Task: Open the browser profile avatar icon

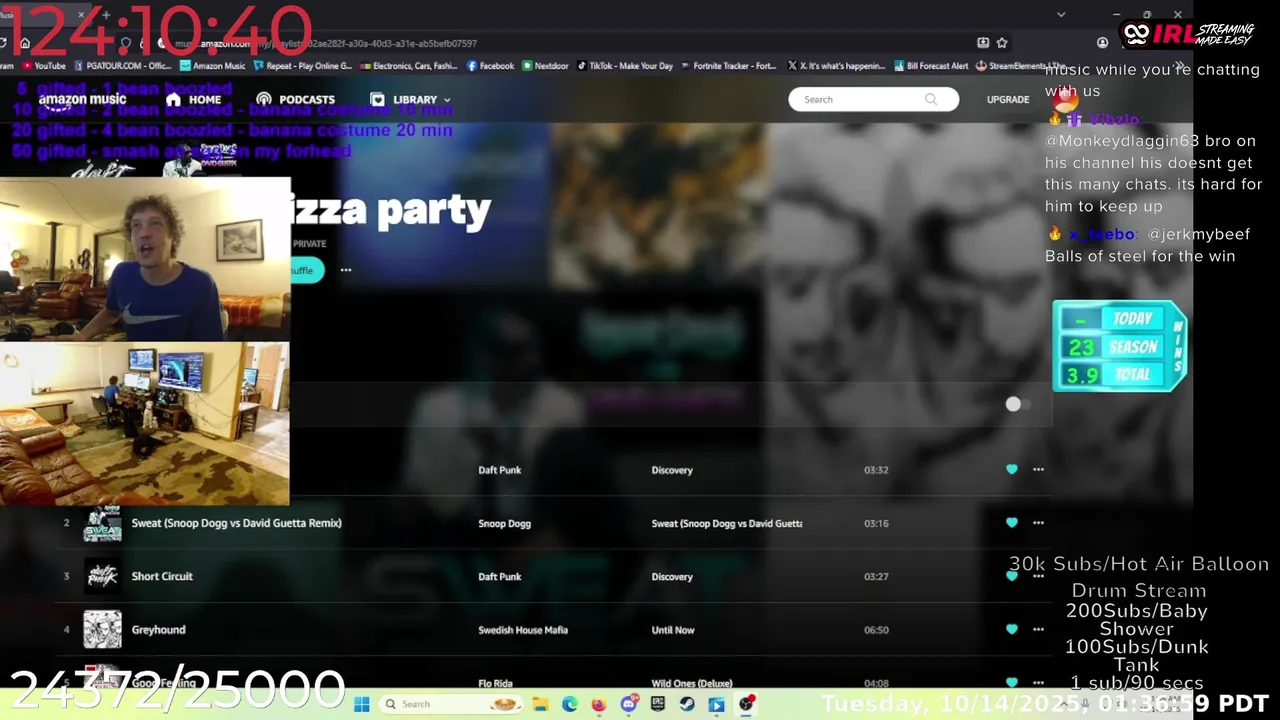Action: [x=1102, y=43]
